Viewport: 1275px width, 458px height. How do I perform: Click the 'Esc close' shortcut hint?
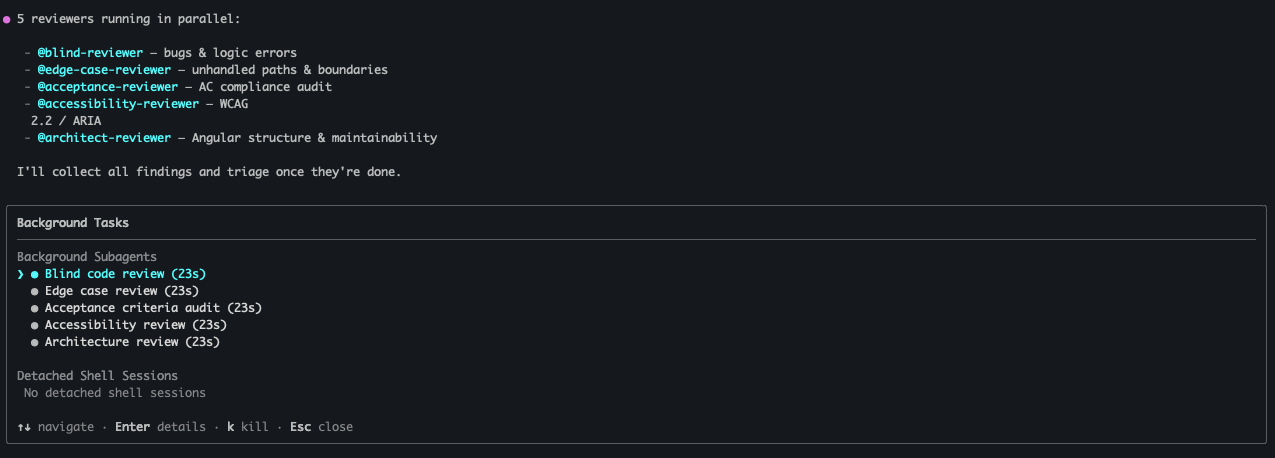pyautogui.click(x=321, y=427)
